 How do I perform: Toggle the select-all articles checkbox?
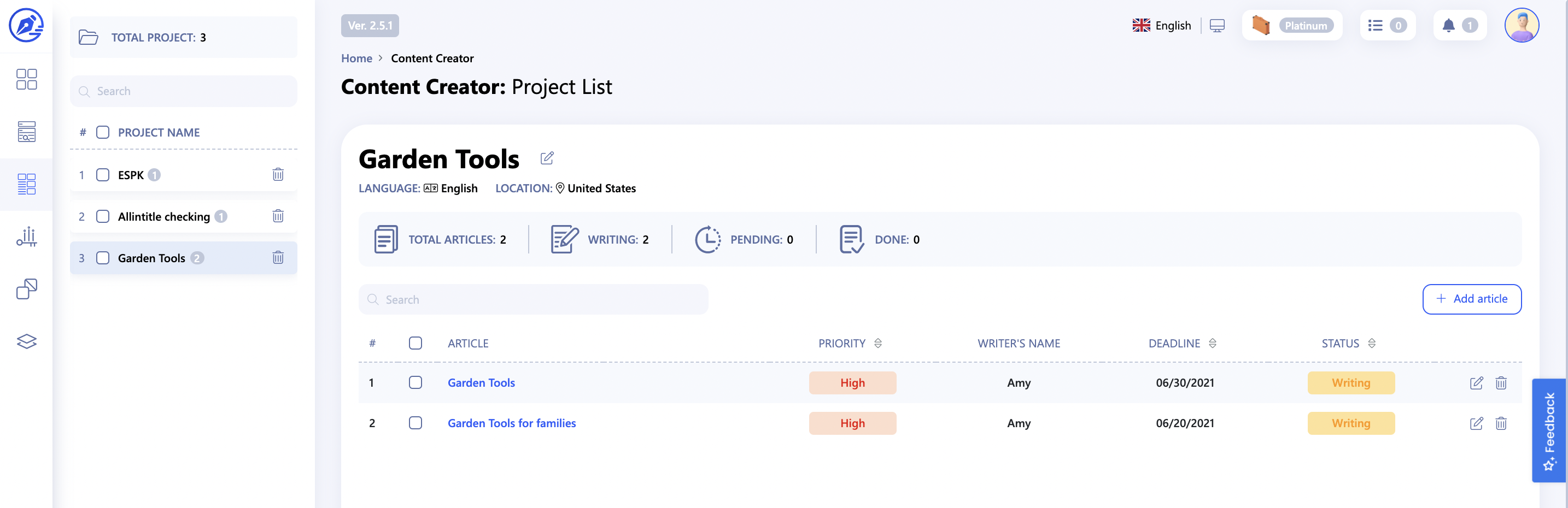click(x=415, y=343)
